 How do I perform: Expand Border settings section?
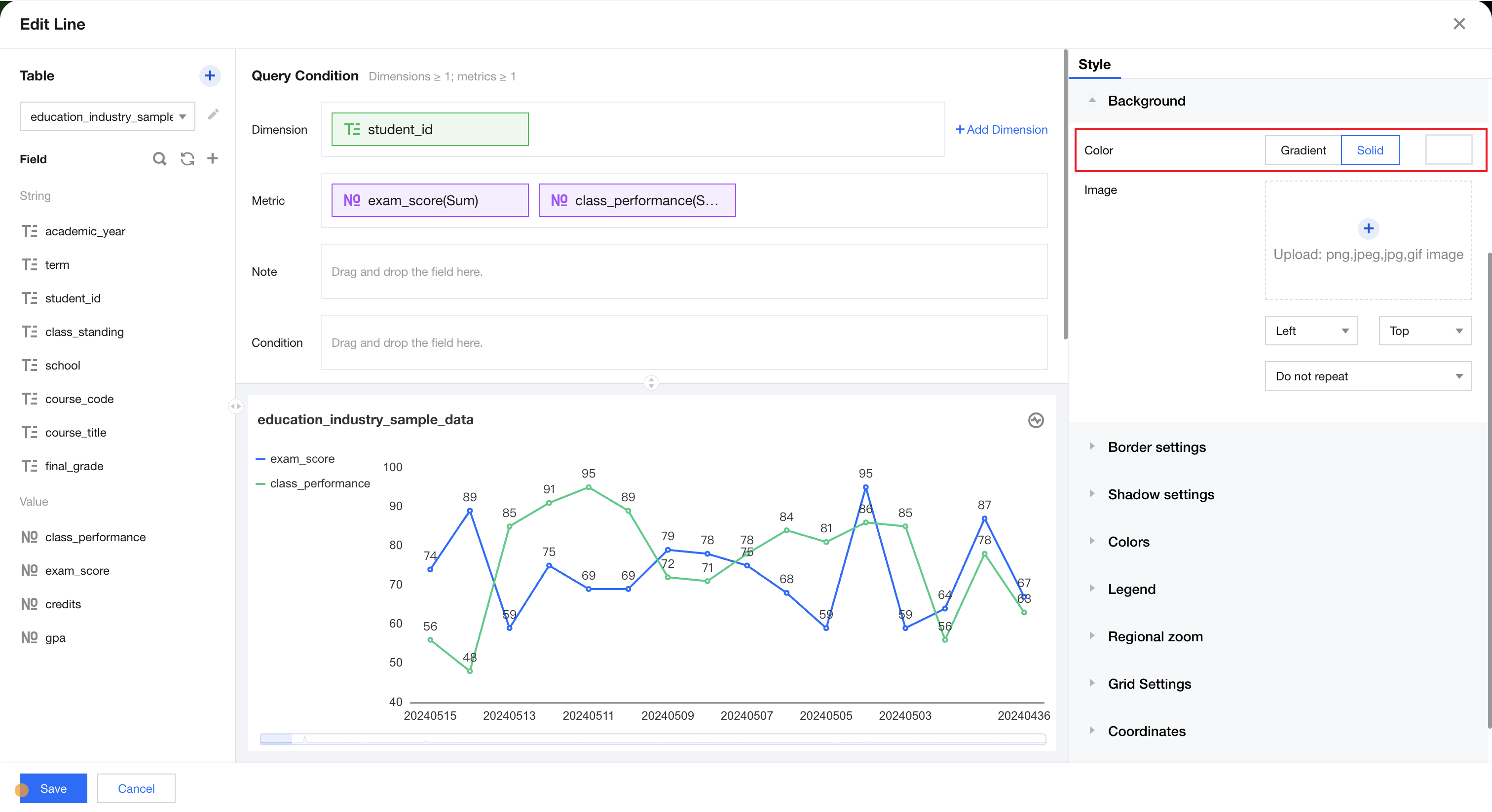click(x=1092, y=446)
